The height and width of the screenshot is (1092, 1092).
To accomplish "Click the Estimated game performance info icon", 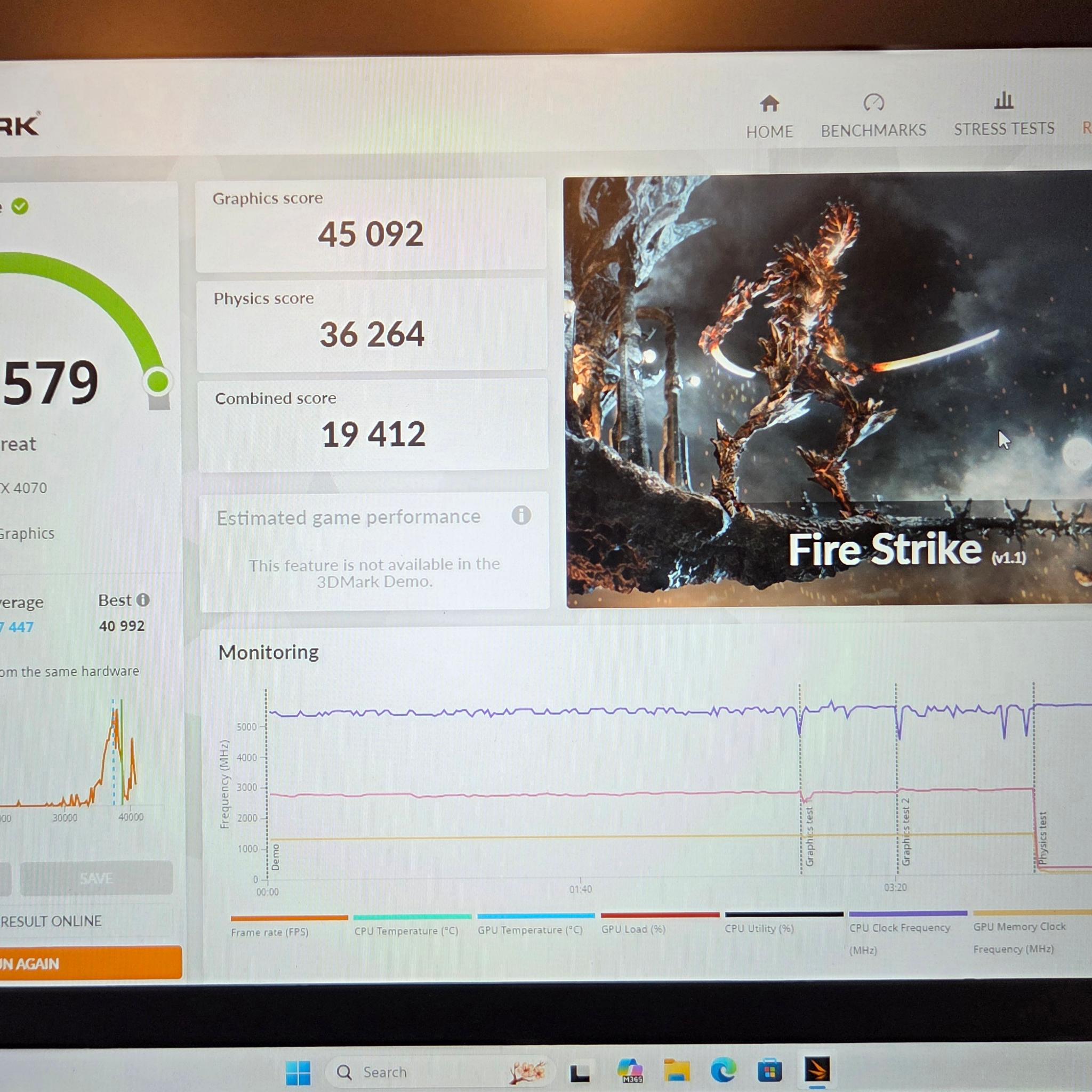I will coord(521,515).
